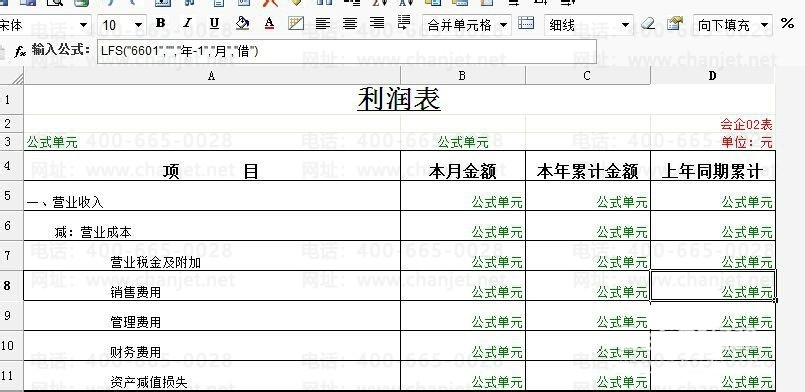
Task: Choose the font color tool
Action: 269,23
